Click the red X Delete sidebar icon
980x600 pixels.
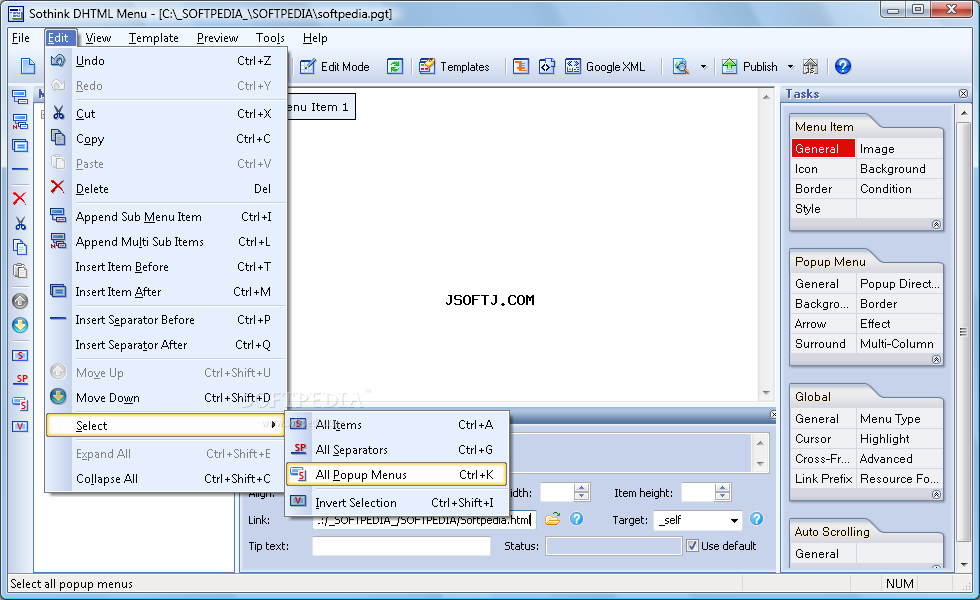tap(20, 199)
